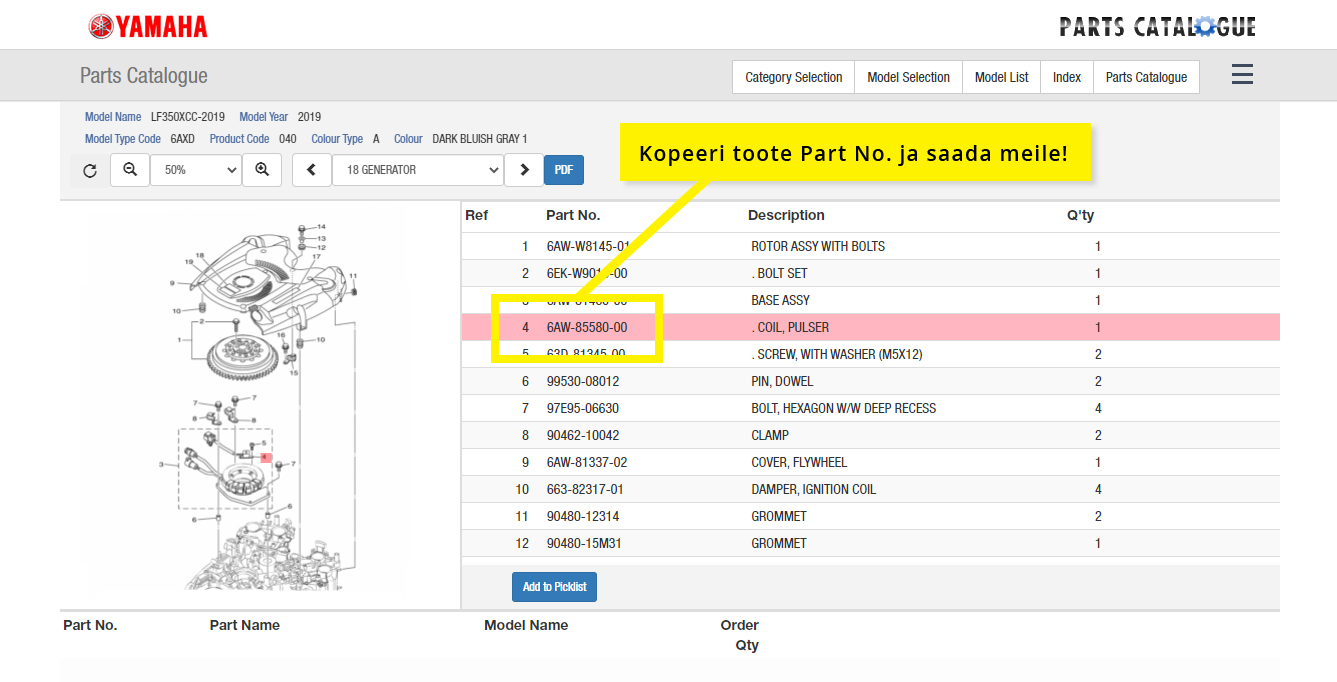
Task: Select the DAMPER, IGNITION COIL row
Action: click(814, 489)
